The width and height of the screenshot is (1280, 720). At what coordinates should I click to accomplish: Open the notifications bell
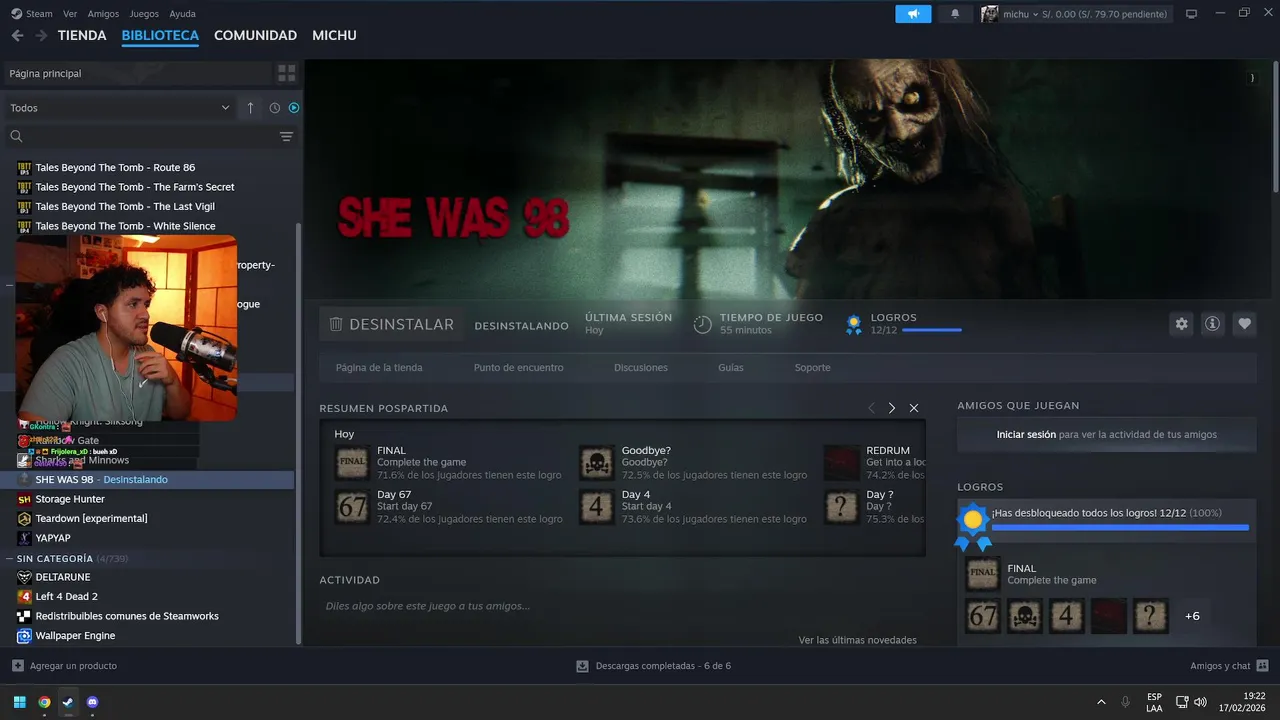point(955,14)
